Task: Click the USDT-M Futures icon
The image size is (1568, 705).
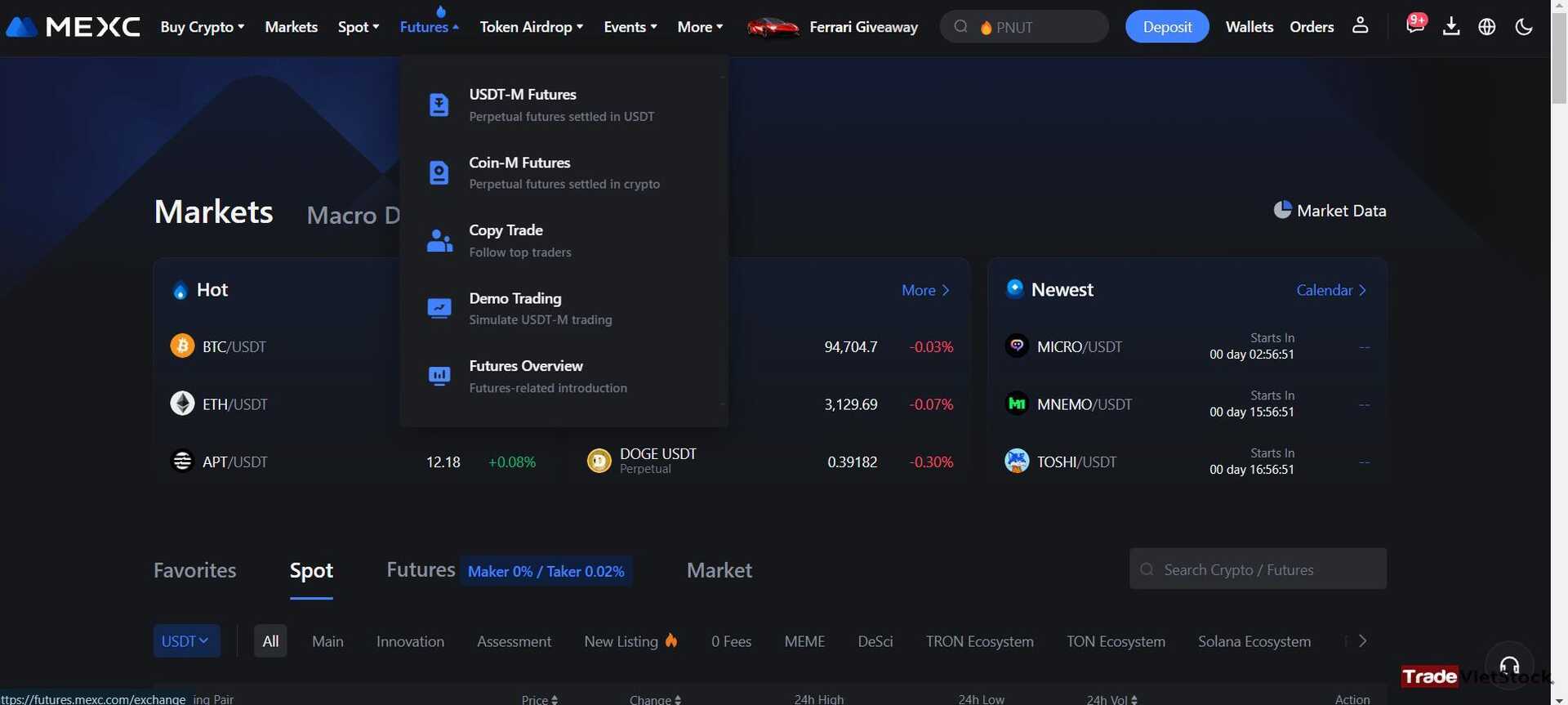Action: coord(439,105)
